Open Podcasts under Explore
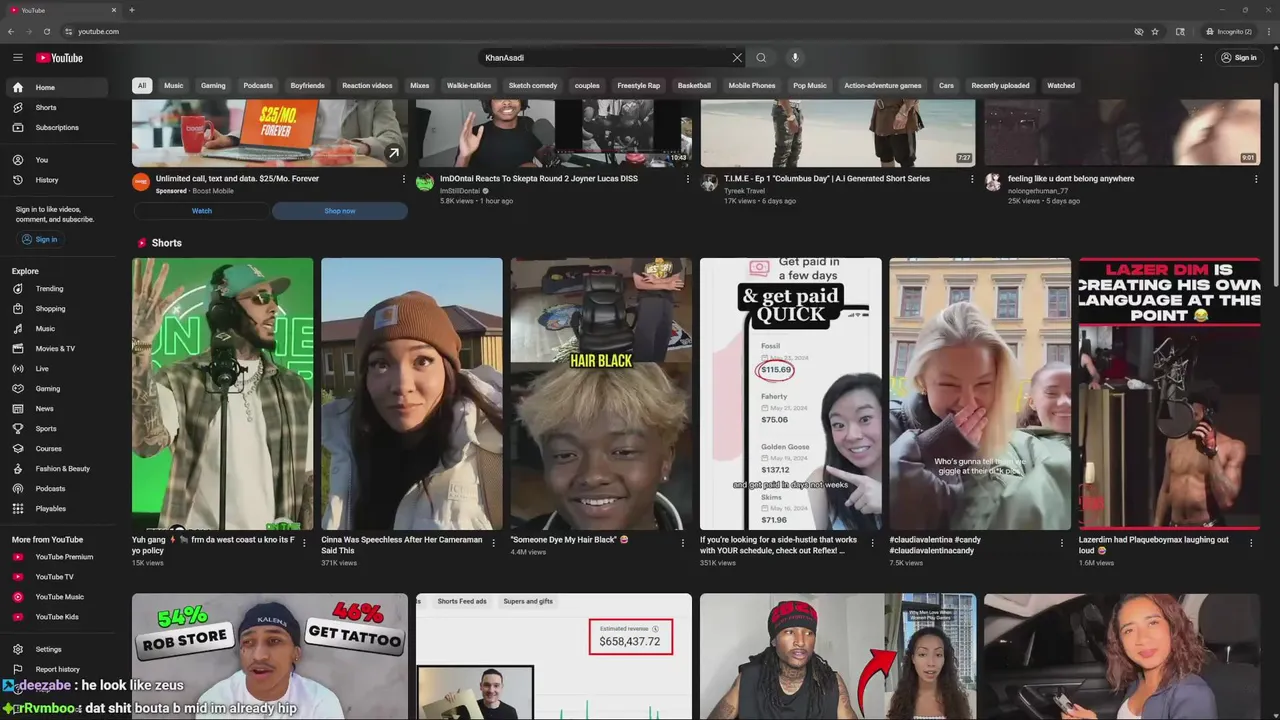The width and height of the screenshot is (1280, 720). 59,488
